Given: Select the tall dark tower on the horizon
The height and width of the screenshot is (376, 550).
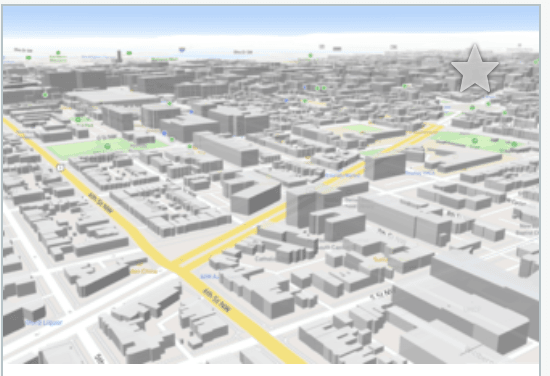Looking at the screenshot, I should (119, 55).
